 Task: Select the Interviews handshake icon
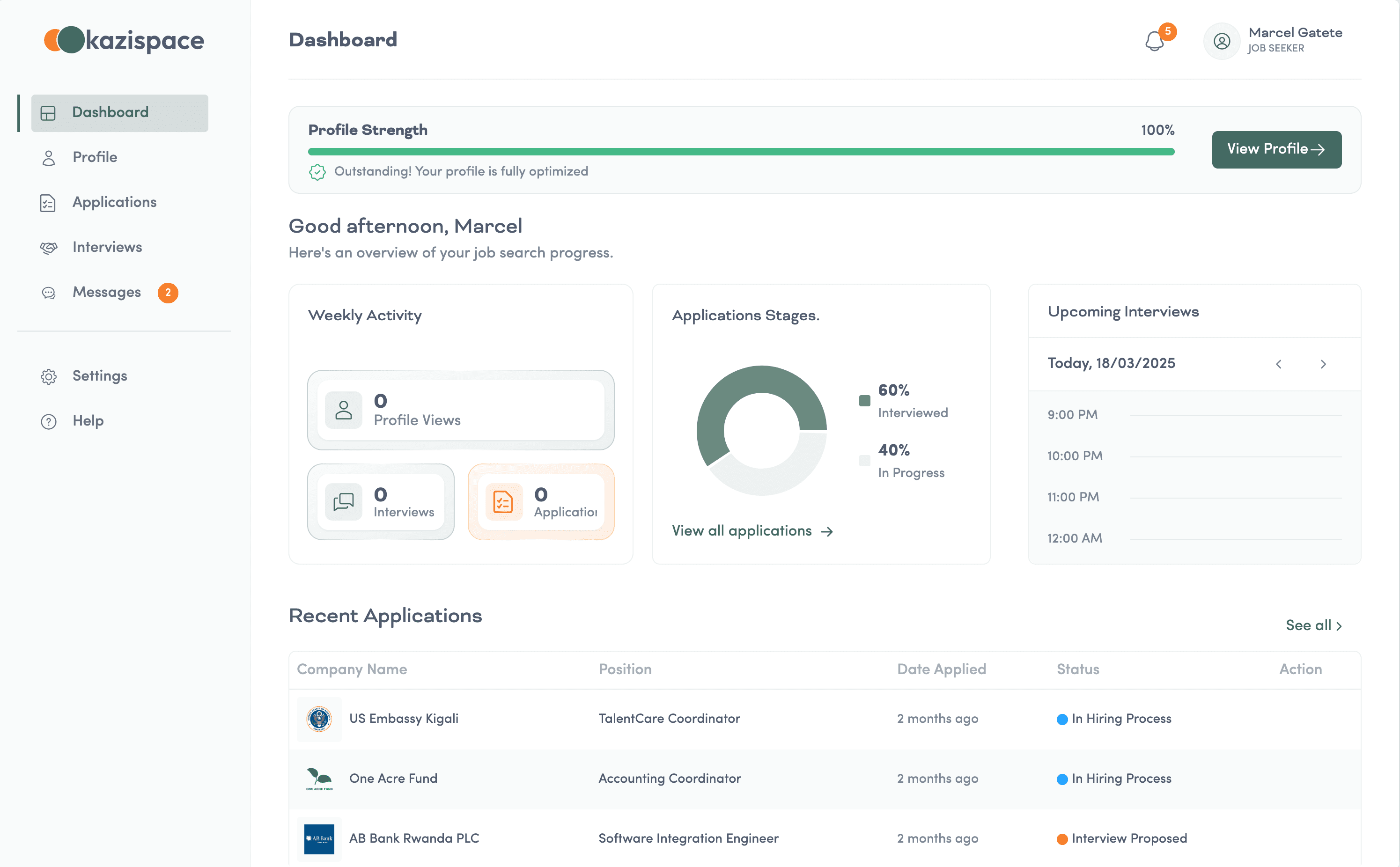point(48,247)
